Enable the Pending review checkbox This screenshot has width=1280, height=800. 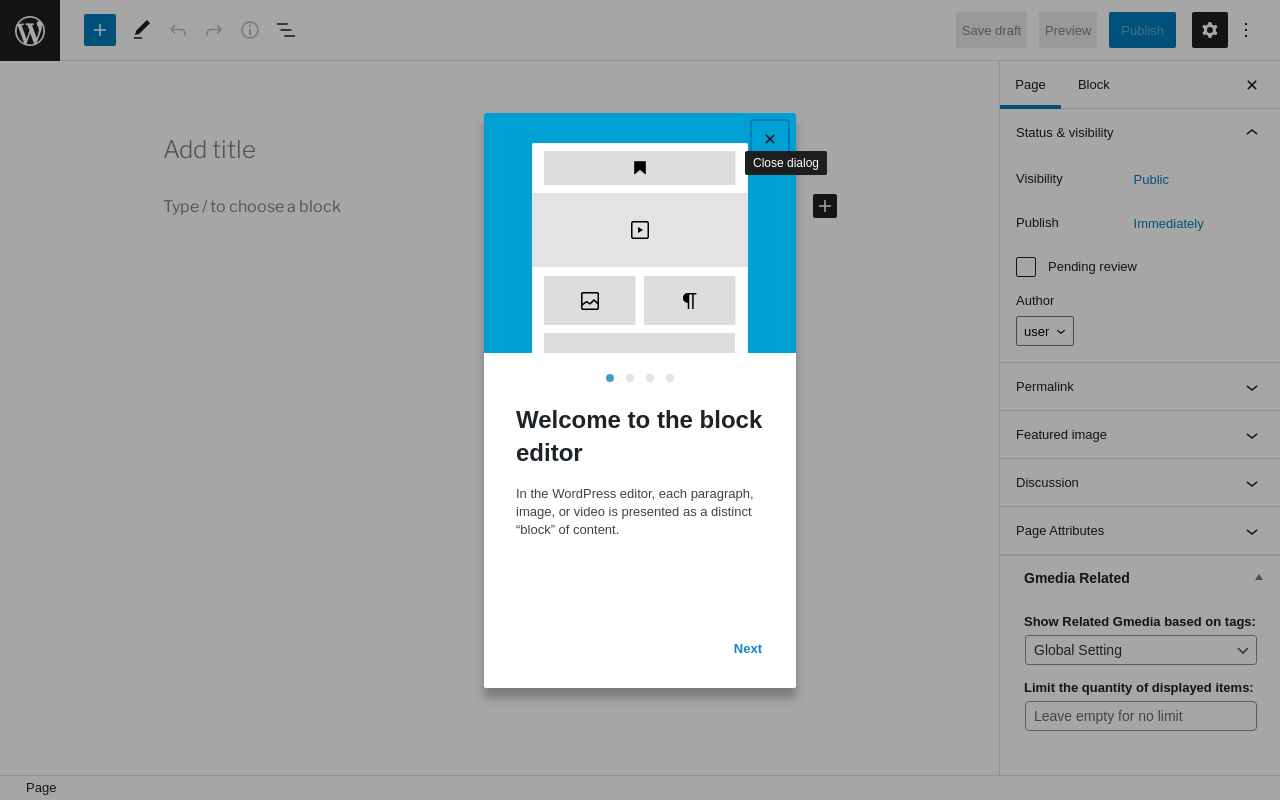(x=1026, y=267)
